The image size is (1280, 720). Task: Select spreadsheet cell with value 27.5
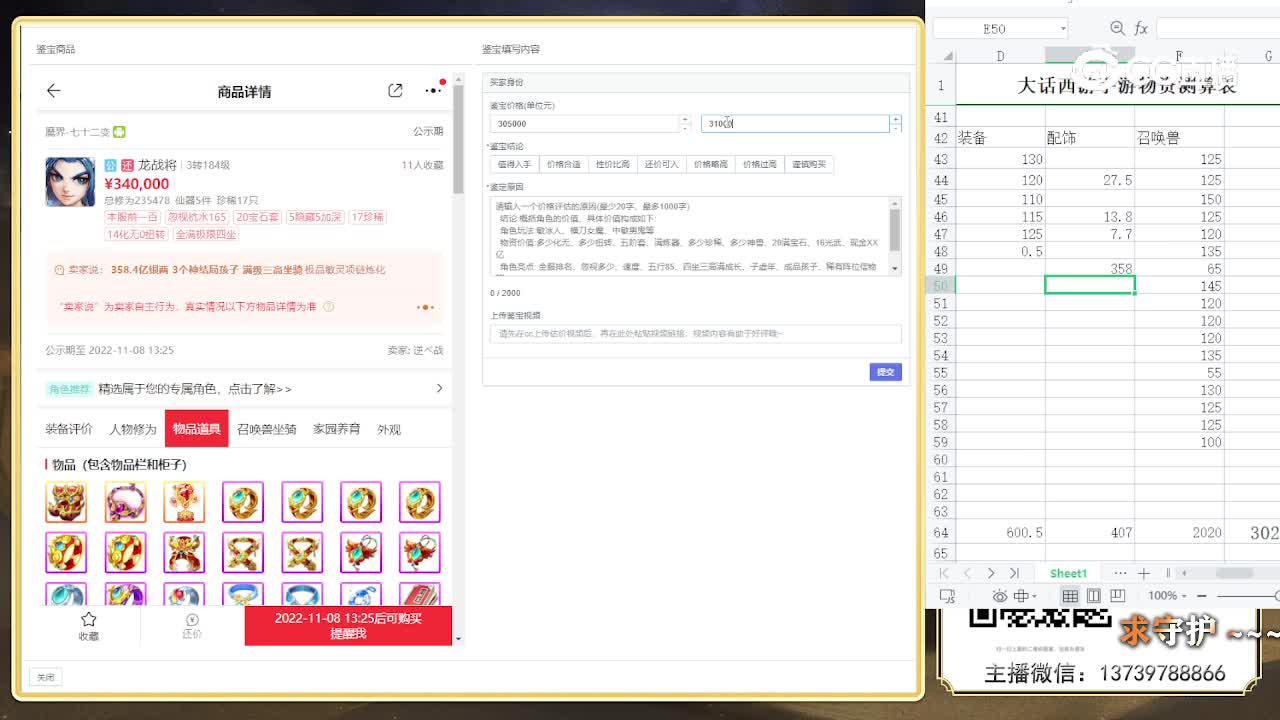click(x=1090, y=180)
